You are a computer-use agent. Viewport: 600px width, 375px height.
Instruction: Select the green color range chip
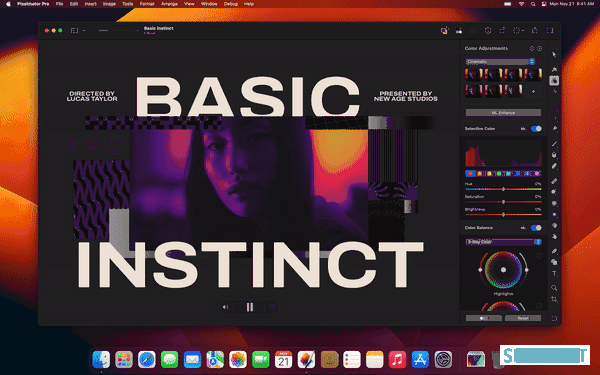[x=499, y=174]
